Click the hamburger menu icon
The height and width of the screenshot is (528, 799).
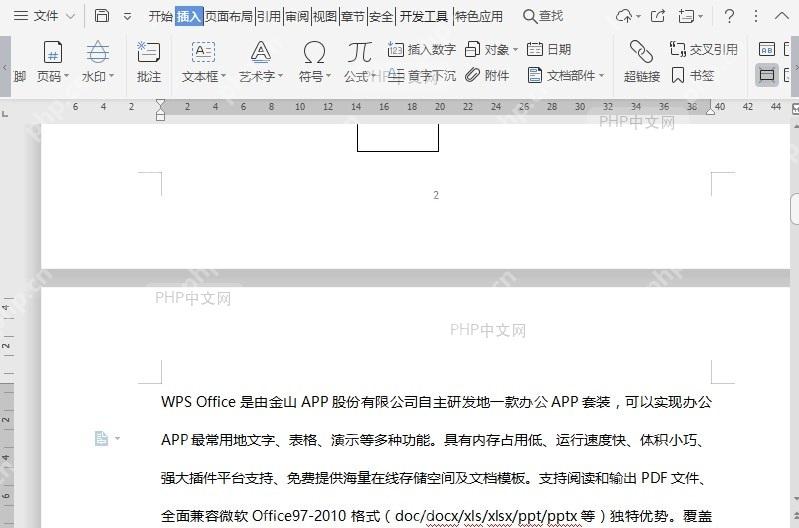pyautogui.click(x=21, y=16)
